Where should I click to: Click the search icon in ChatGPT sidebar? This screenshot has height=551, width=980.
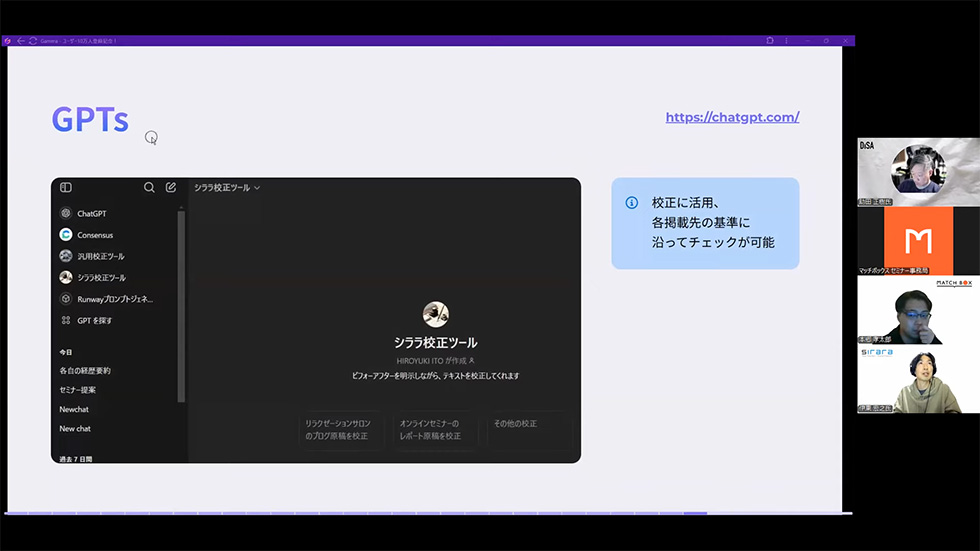[x=149, y=187]
